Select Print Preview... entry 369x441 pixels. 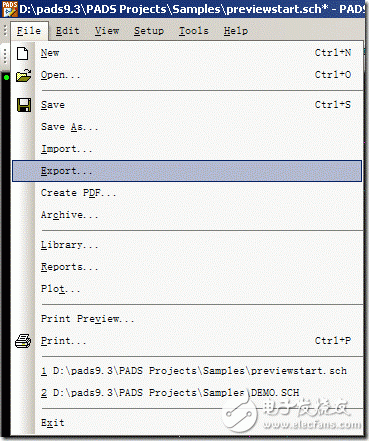[x=187, y=319]
